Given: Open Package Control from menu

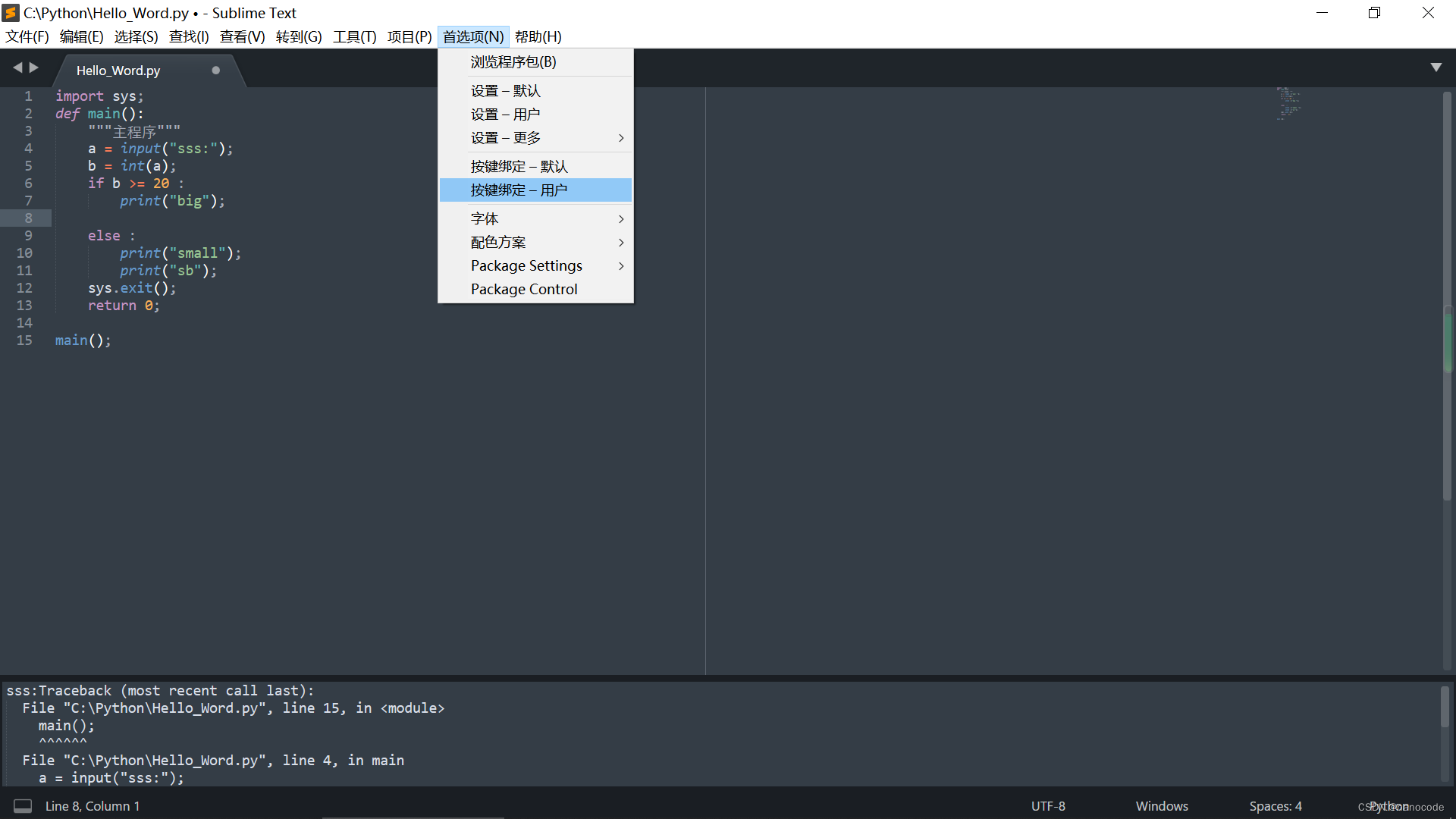Looking at the screenshot, I should click(524, 290).
